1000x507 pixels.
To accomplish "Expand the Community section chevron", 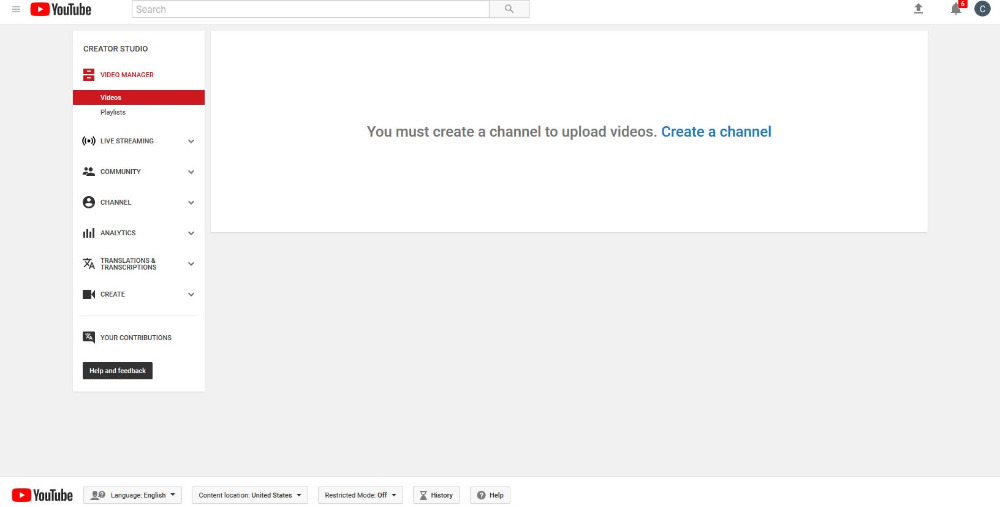I will coord(191,172).
